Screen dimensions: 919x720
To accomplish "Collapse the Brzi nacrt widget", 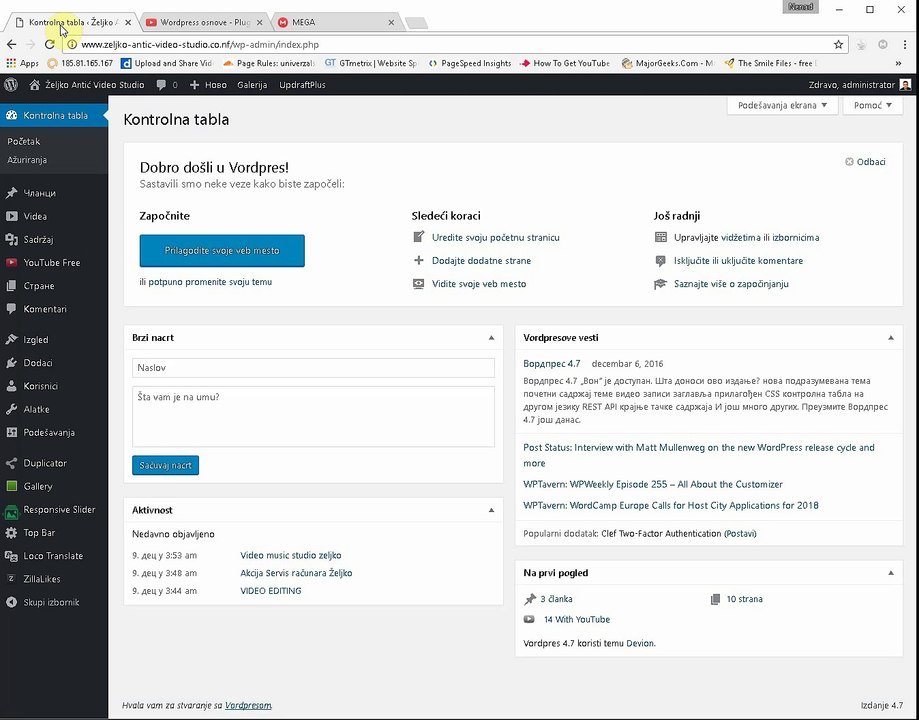I will point(491,338).
